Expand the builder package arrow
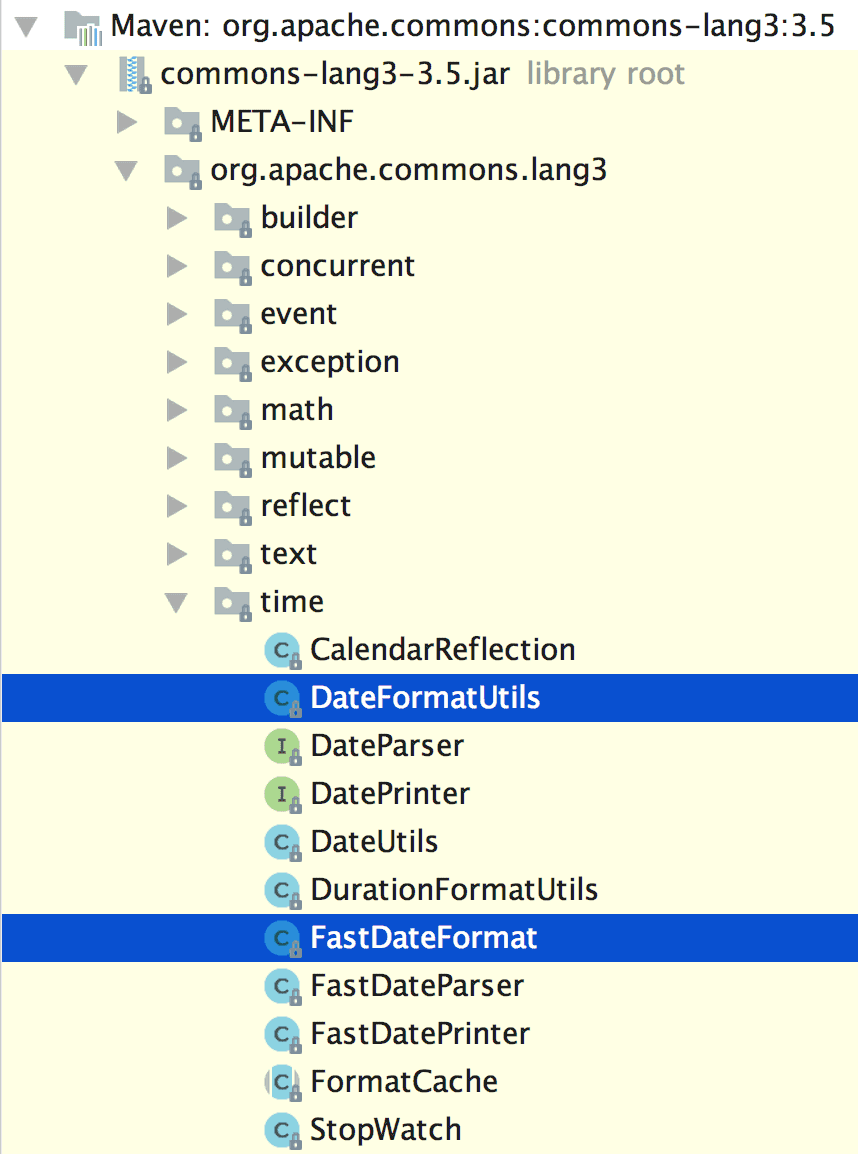 click(x=177, y=218)
